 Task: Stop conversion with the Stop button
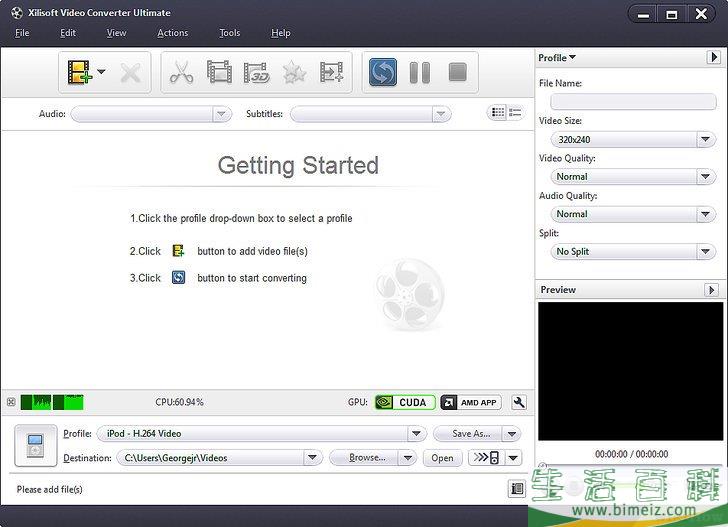coord(457,72)
